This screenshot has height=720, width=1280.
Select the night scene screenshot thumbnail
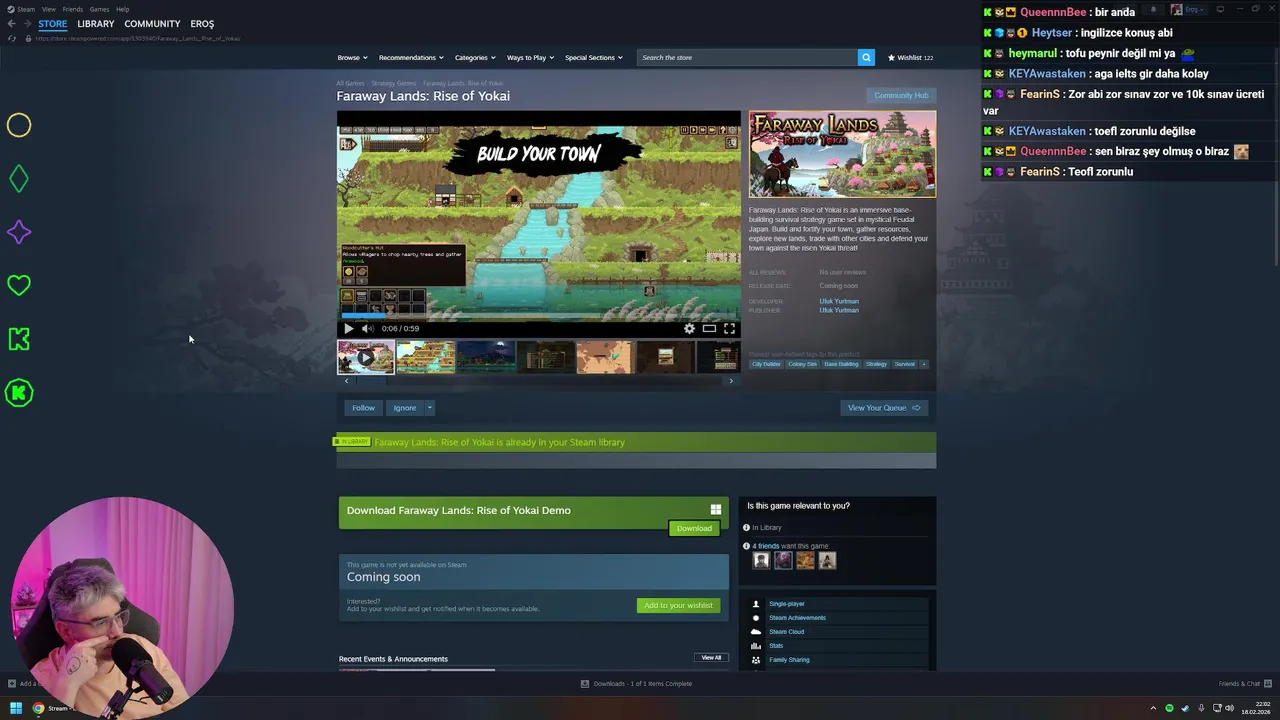[486, 357]
